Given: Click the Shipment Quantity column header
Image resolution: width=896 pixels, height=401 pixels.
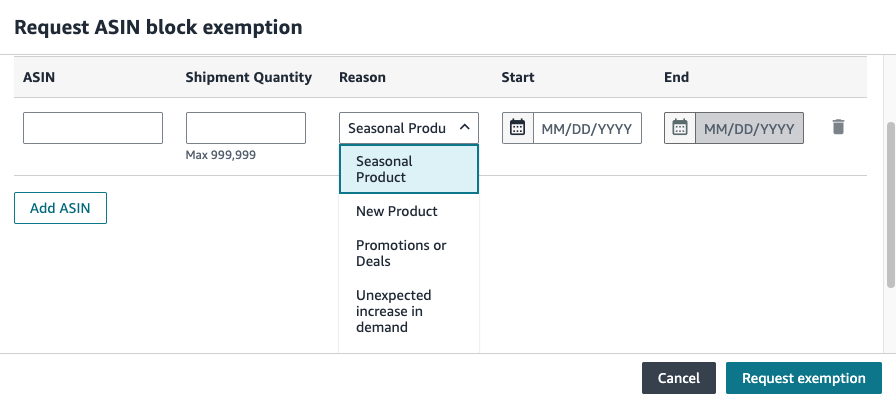Looking at the screenshot, I should click(x=249, y=77).
